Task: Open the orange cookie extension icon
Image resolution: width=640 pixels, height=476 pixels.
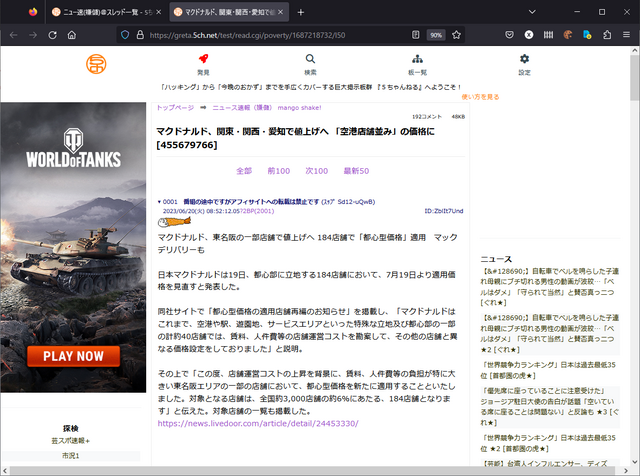Action: coord(568,35)
